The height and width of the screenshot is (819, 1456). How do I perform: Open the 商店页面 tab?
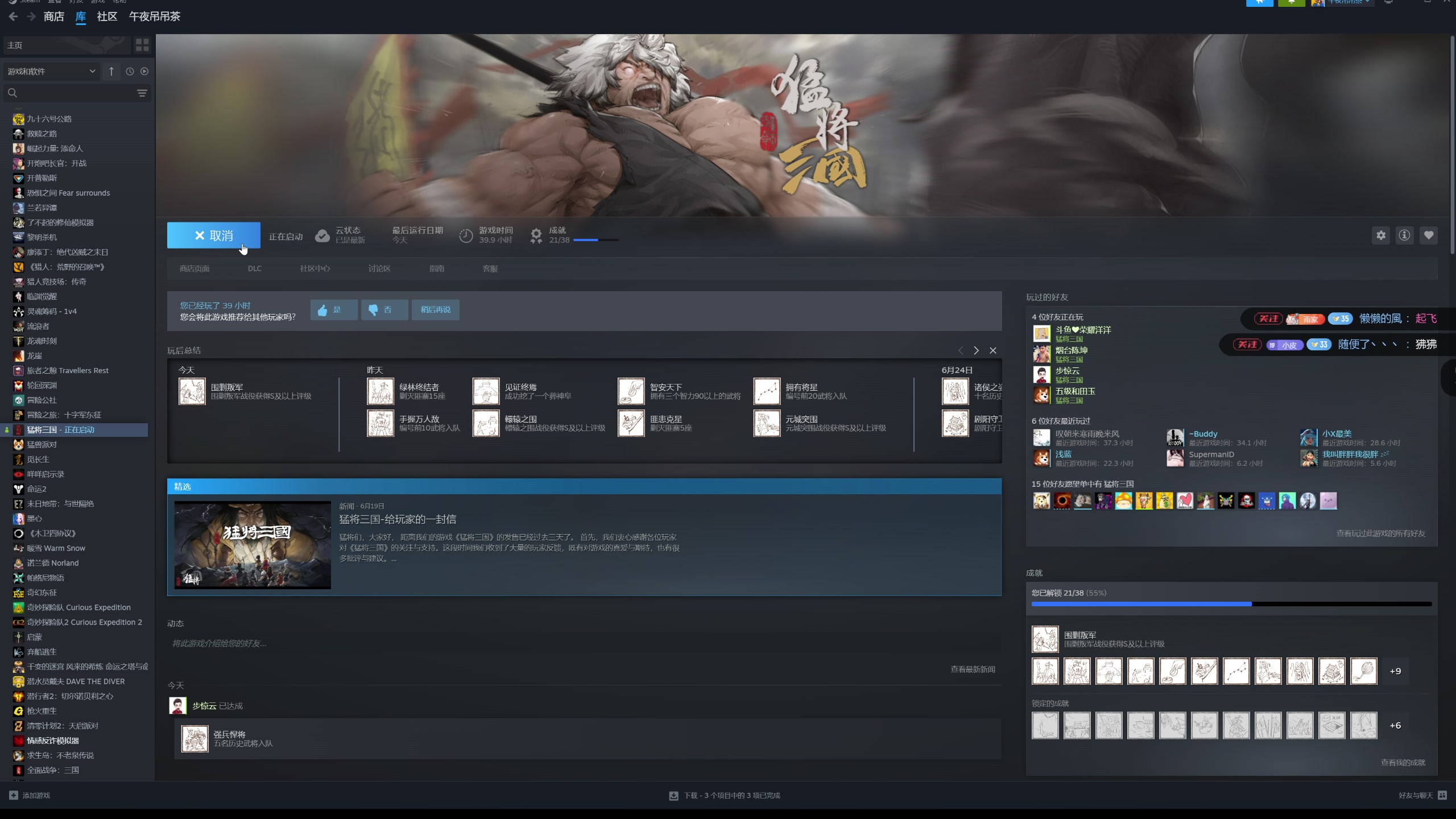195,268
